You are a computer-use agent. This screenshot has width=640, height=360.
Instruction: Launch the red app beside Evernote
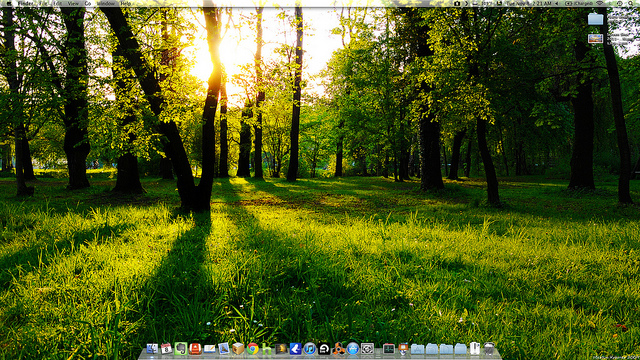click(195, 349)
